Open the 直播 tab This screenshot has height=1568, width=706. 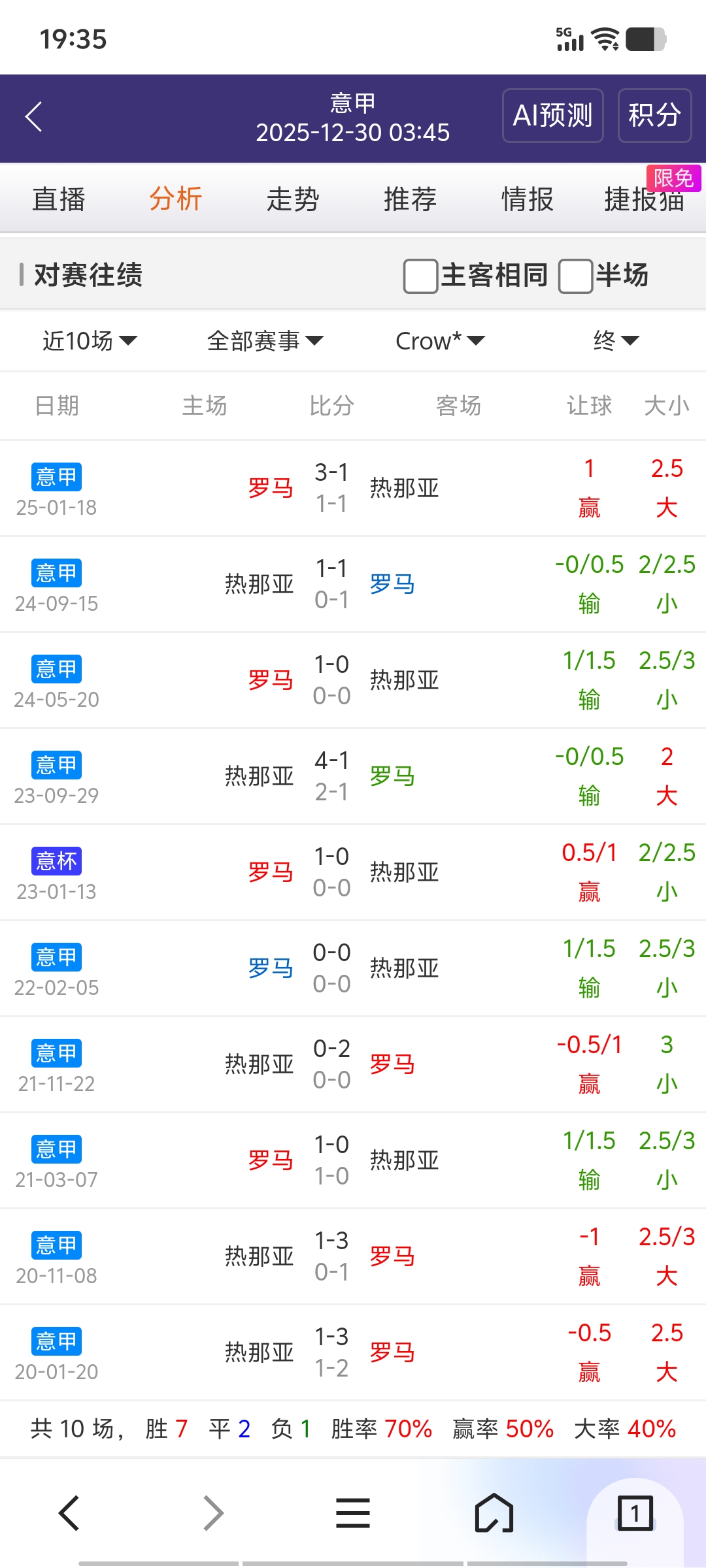[x=59, y=199]
